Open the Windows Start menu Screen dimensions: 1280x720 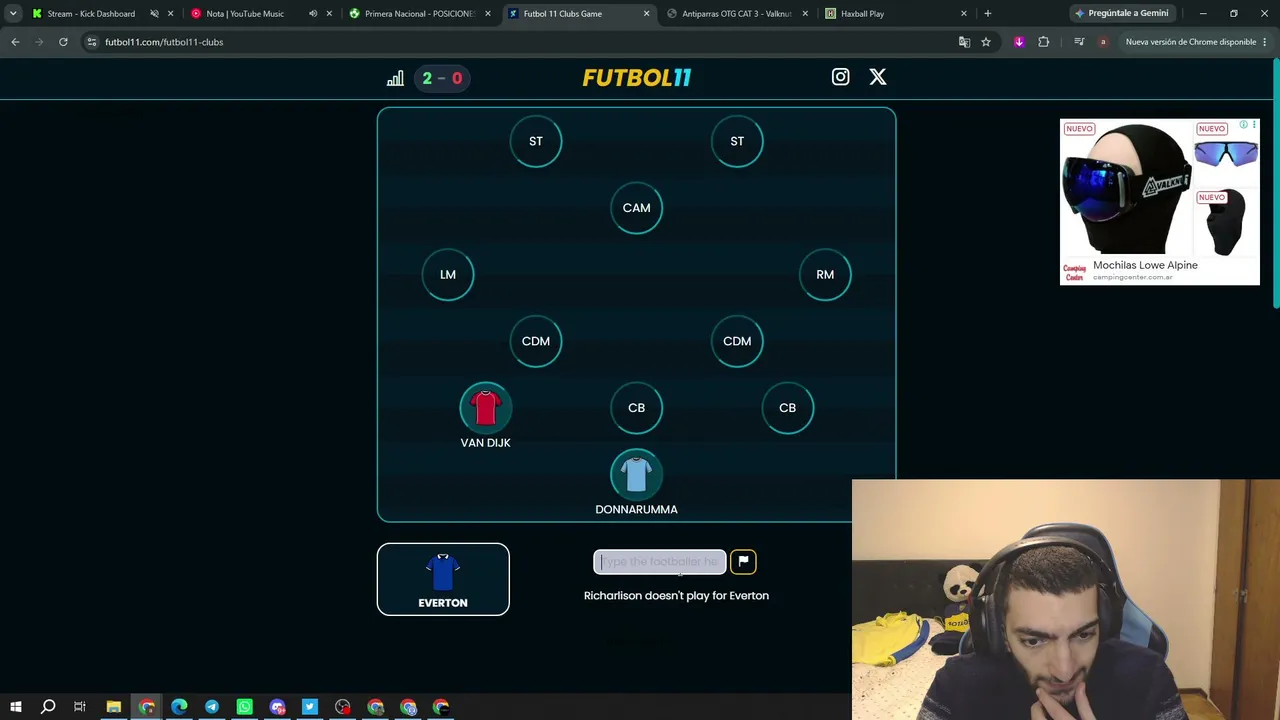coord(15,707)
